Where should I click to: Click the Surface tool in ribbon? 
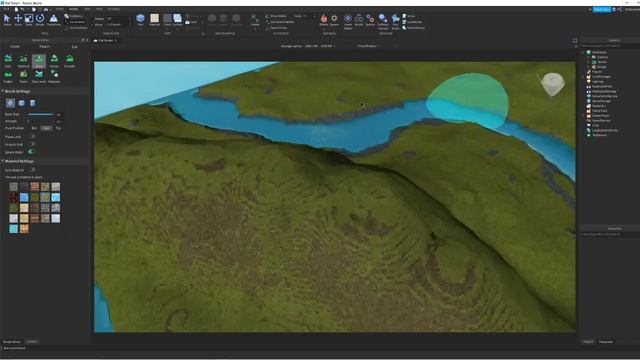point(177,19)
